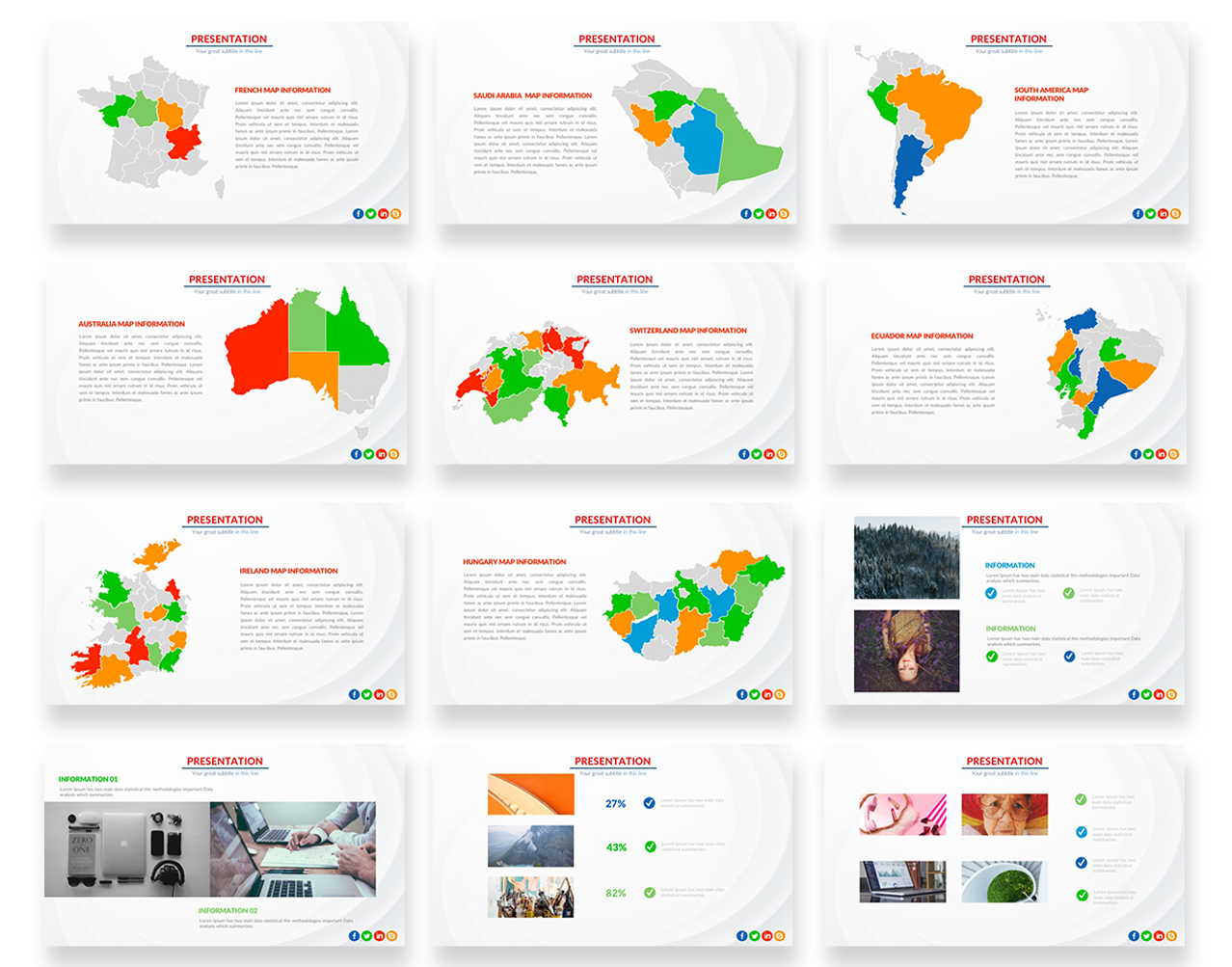The image size is (1232, 967).
Task: Click LinkedIn icon on Information 01 slide
Action: (380, 936)
